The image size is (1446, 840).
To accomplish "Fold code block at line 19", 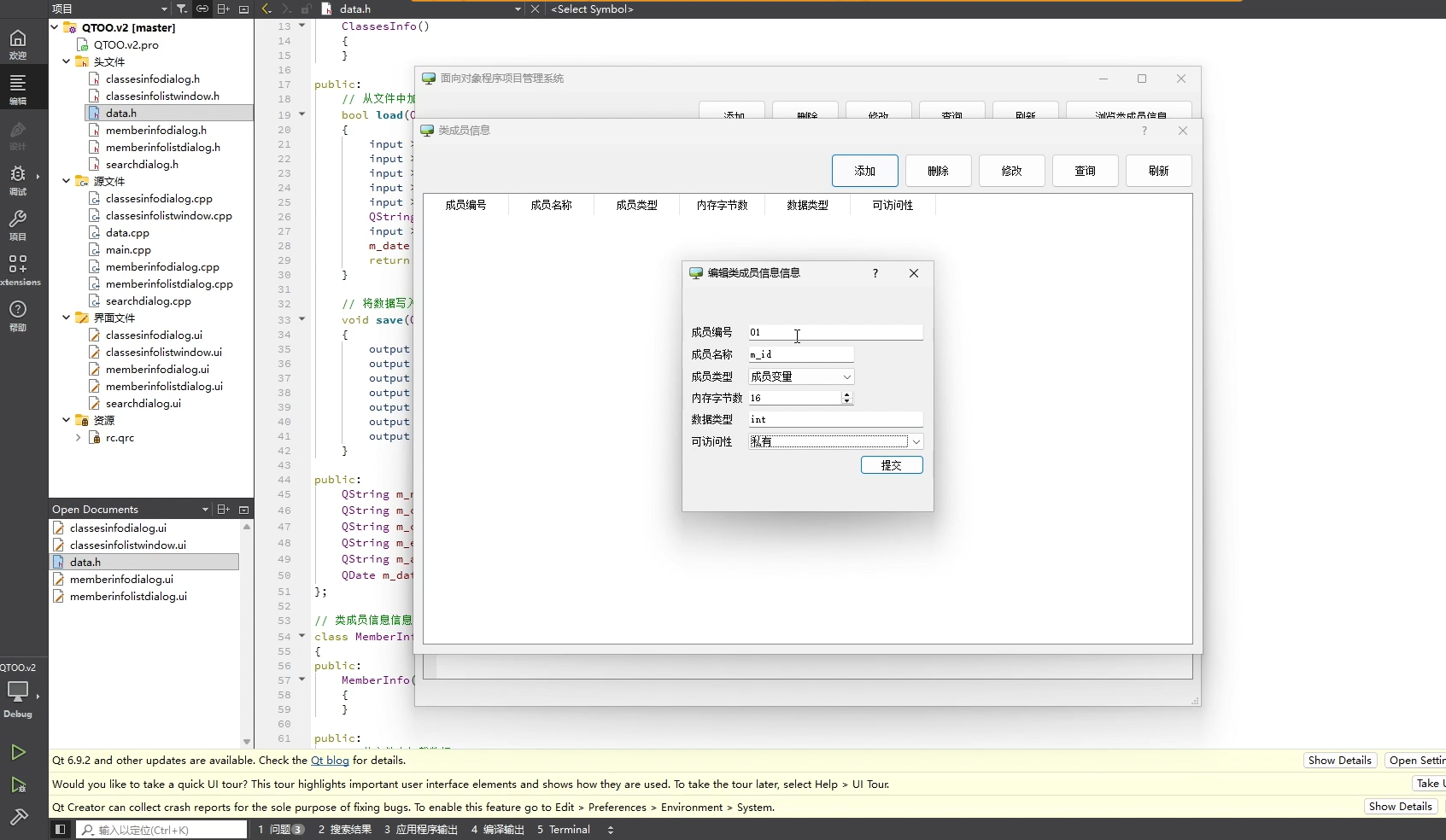I will [301, 114].
